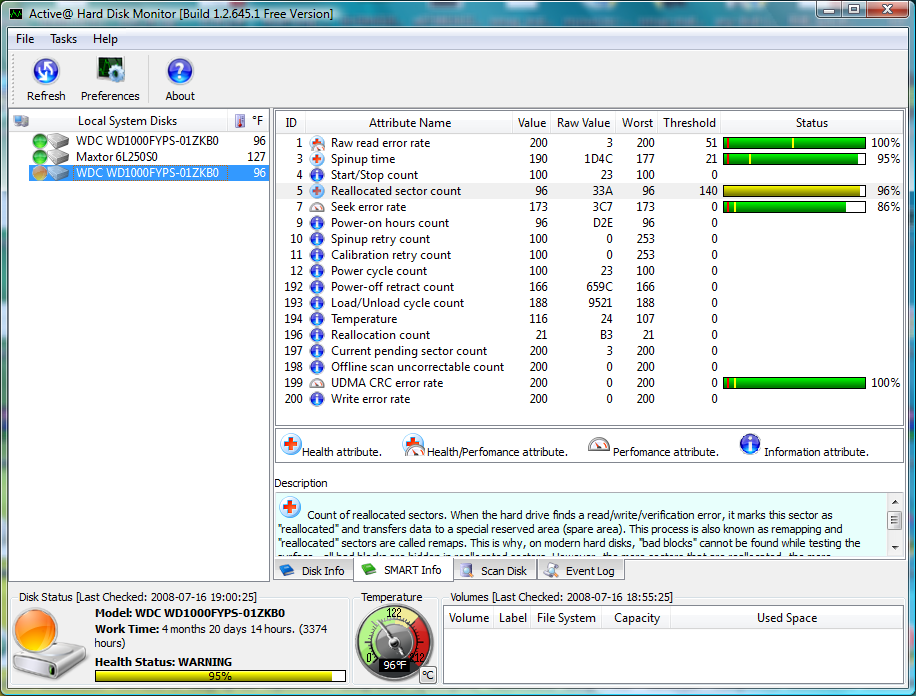Click the Power cycle count info icon
Screen dimensions: 916x696
click(x=317, y=271)
